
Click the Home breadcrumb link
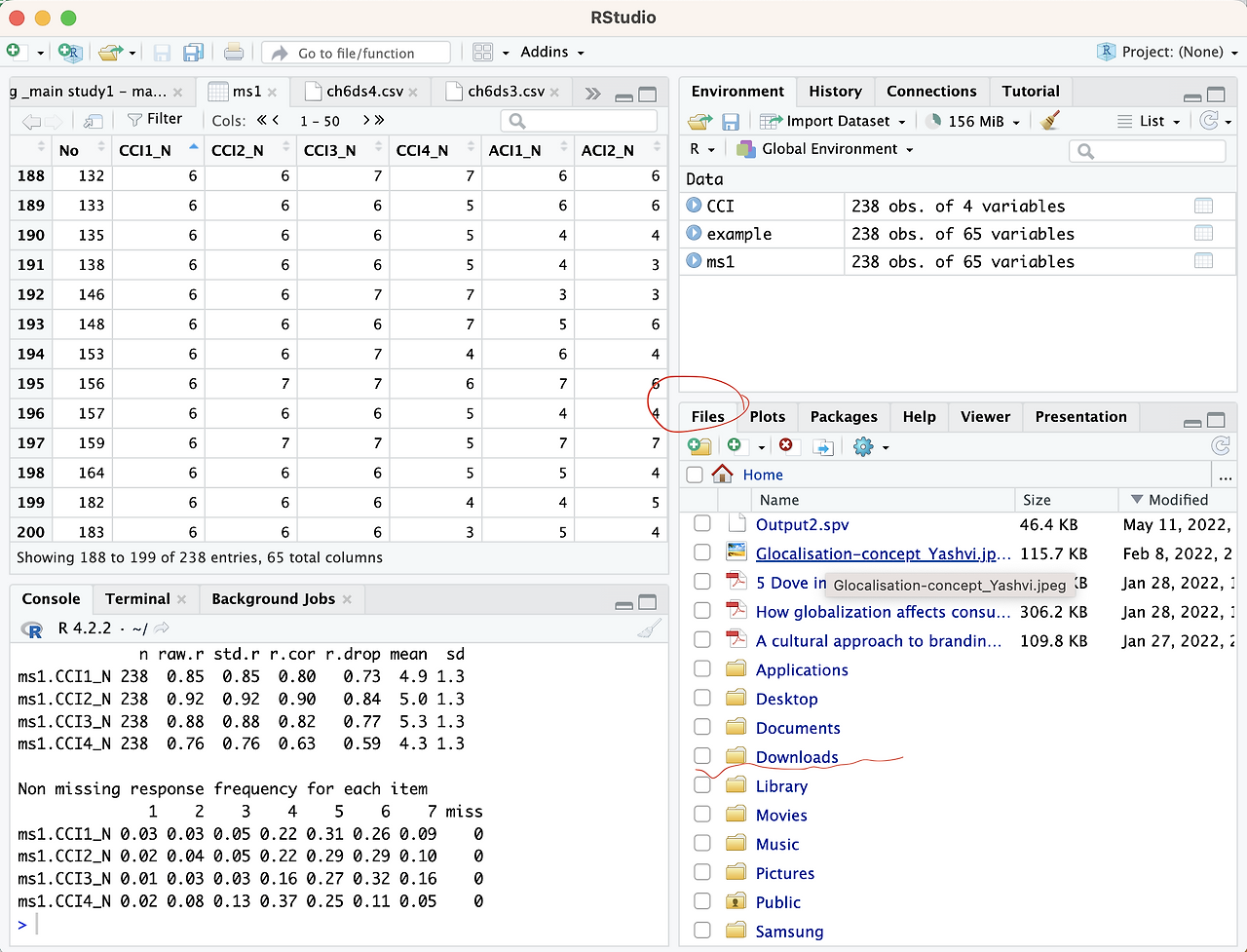coord(763,475)
